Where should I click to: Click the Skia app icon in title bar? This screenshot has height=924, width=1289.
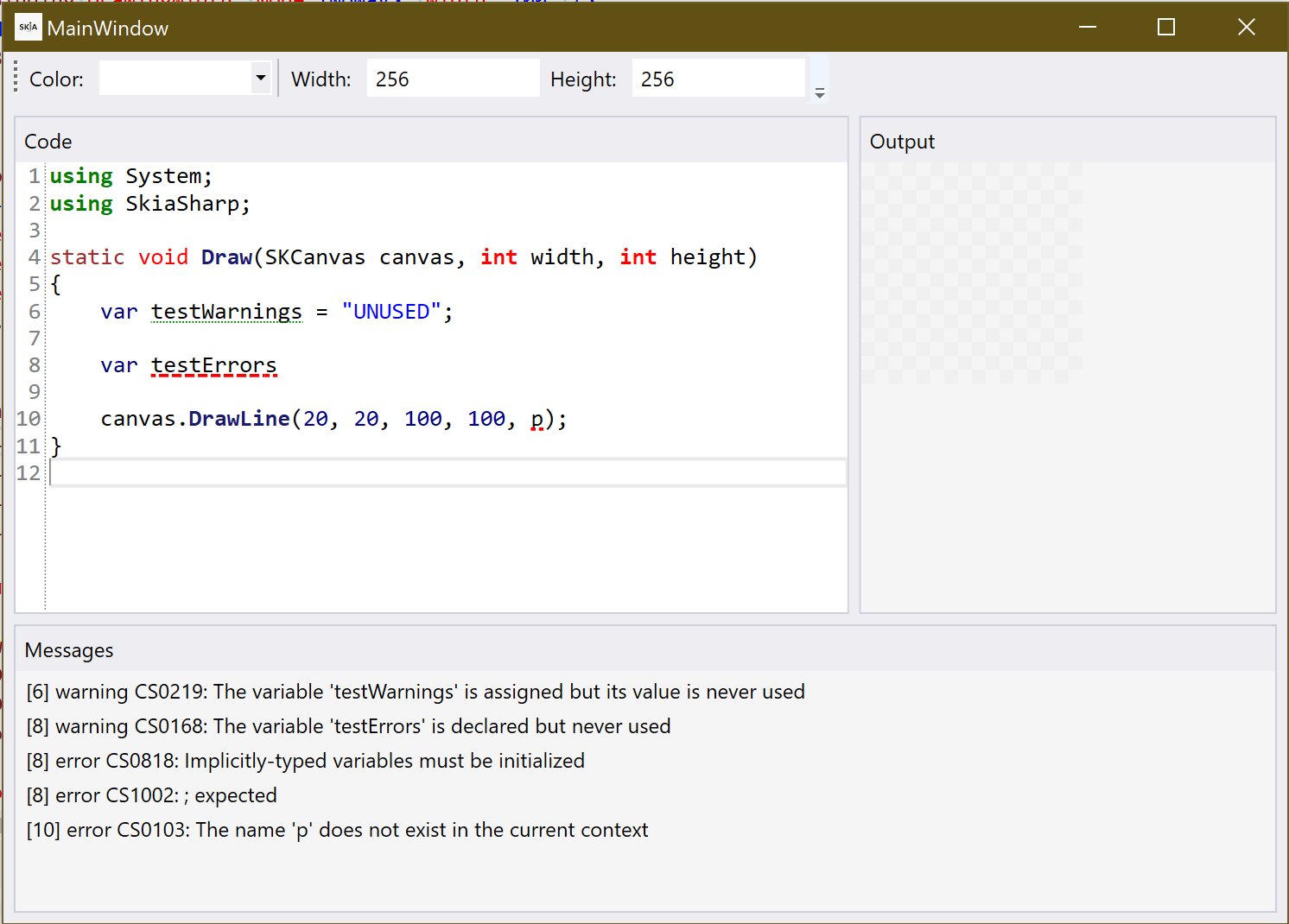(x=28, y=28)
